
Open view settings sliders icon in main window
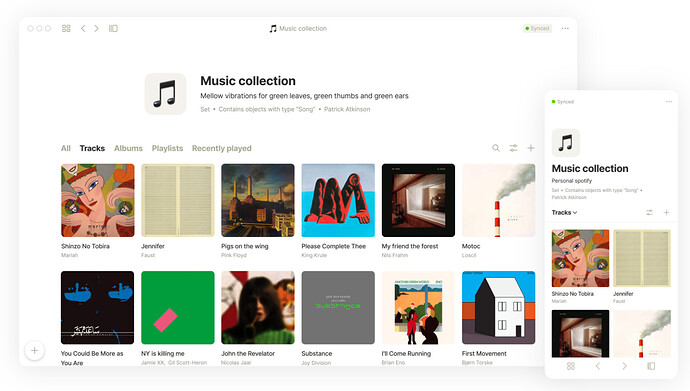pyautogui.click(x=514, y=148)
